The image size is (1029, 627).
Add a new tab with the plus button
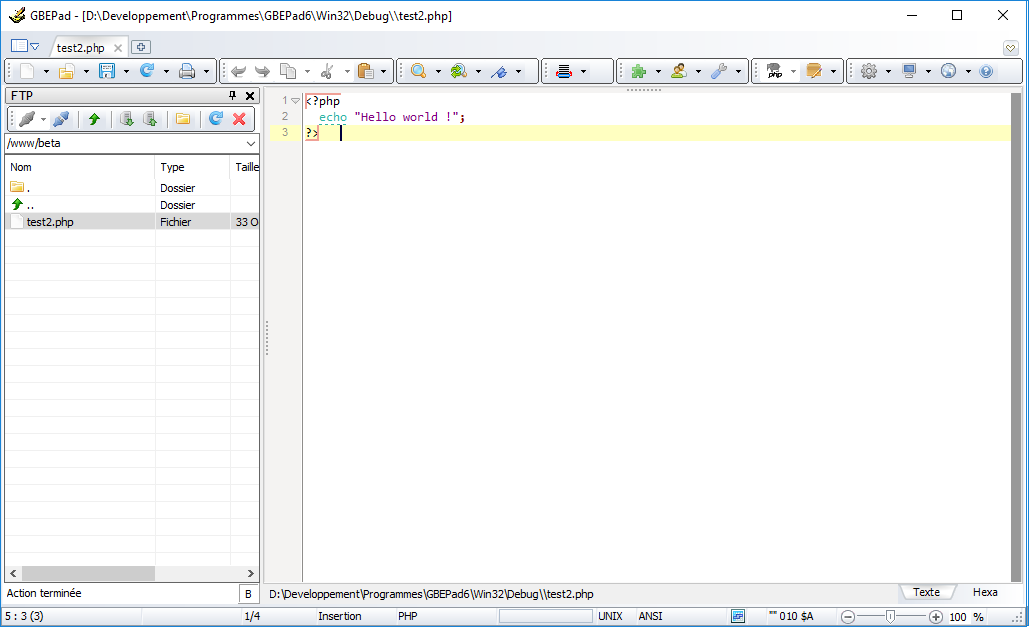[x=140, y=47]
